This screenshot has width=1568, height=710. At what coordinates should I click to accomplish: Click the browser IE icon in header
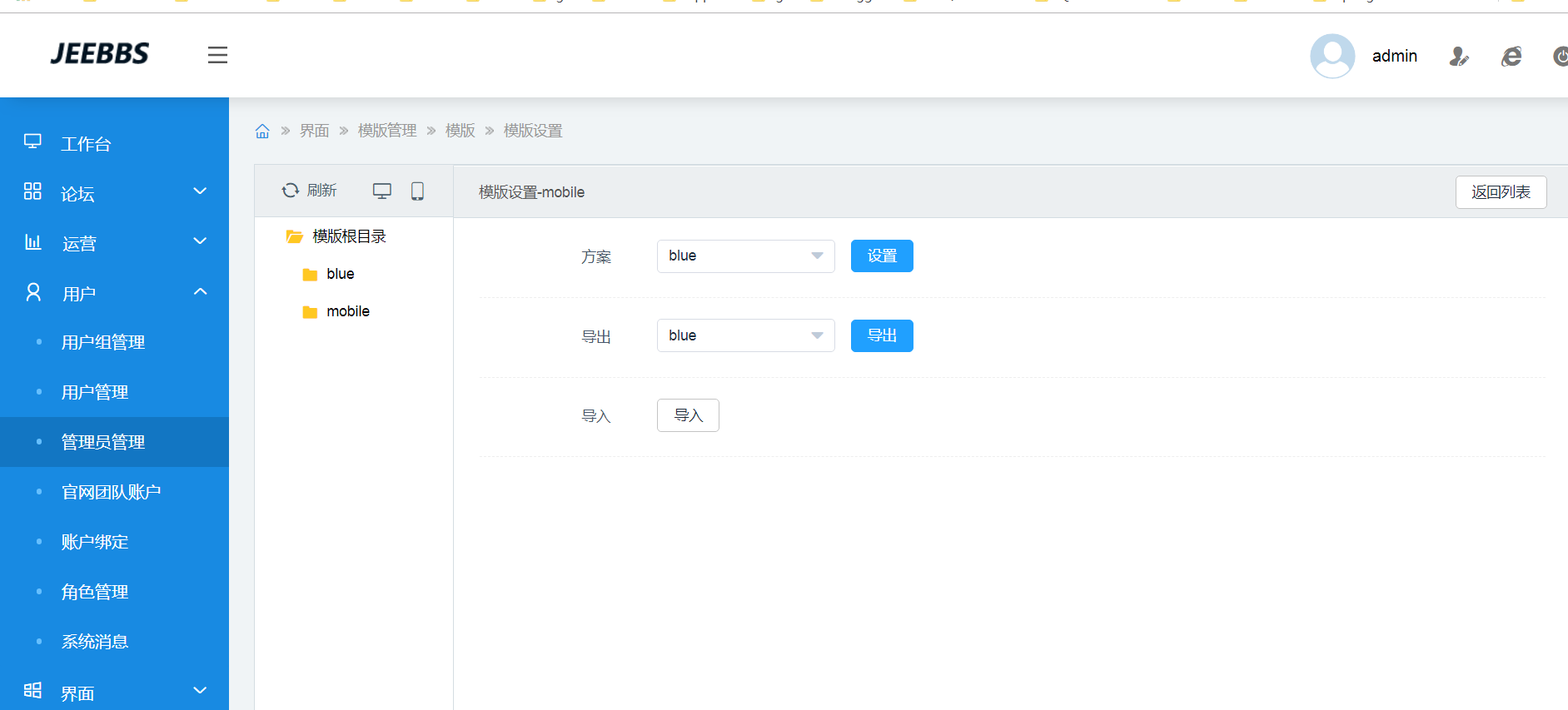pyautogui.click(x=1511, y=56)
